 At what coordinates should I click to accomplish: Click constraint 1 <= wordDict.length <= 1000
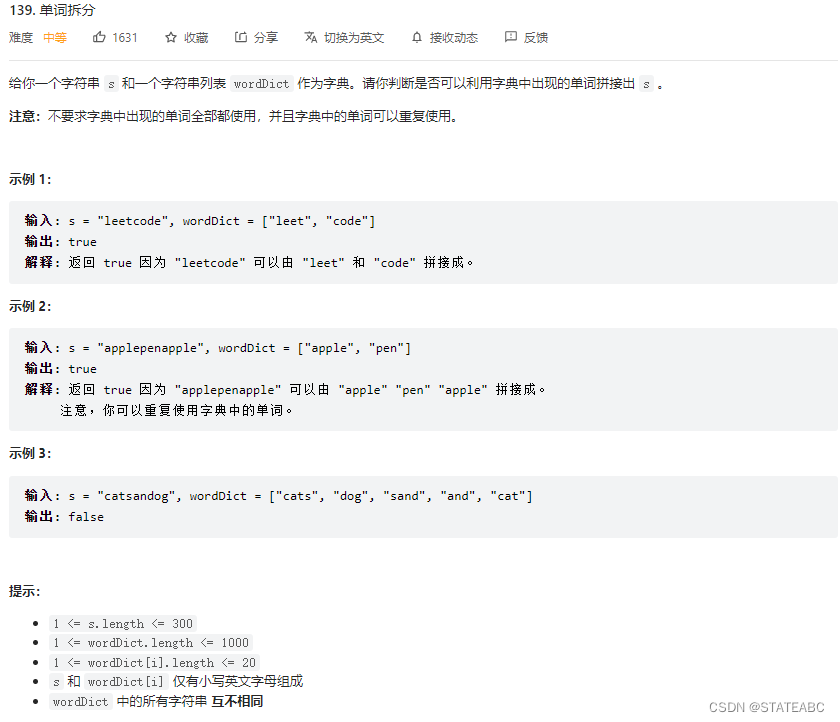(x=151, y=642)
